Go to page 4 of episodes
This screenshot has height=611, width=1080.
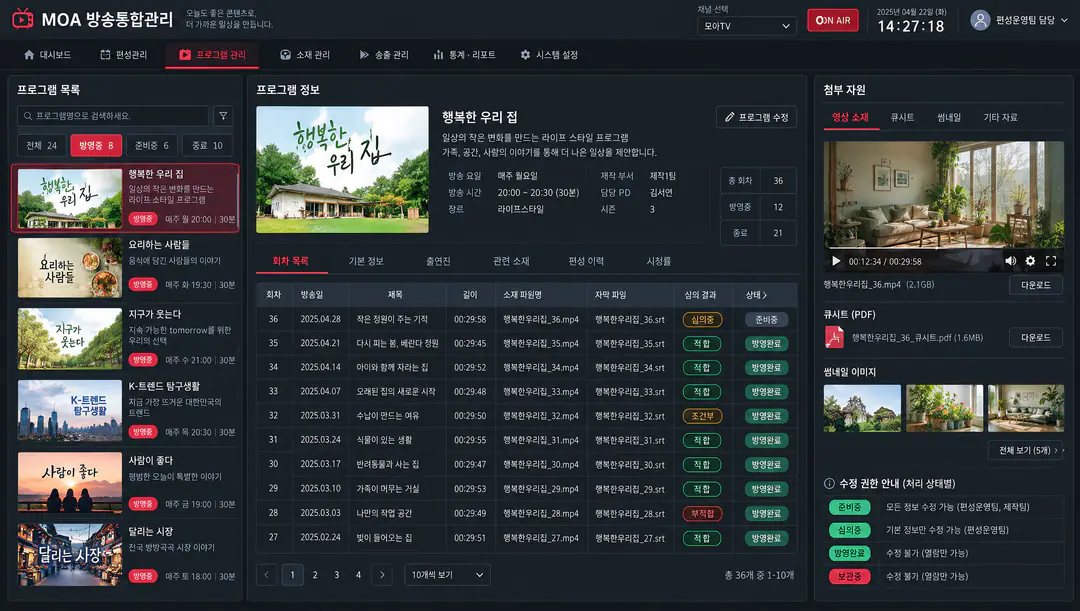click(x=358, y=574)
